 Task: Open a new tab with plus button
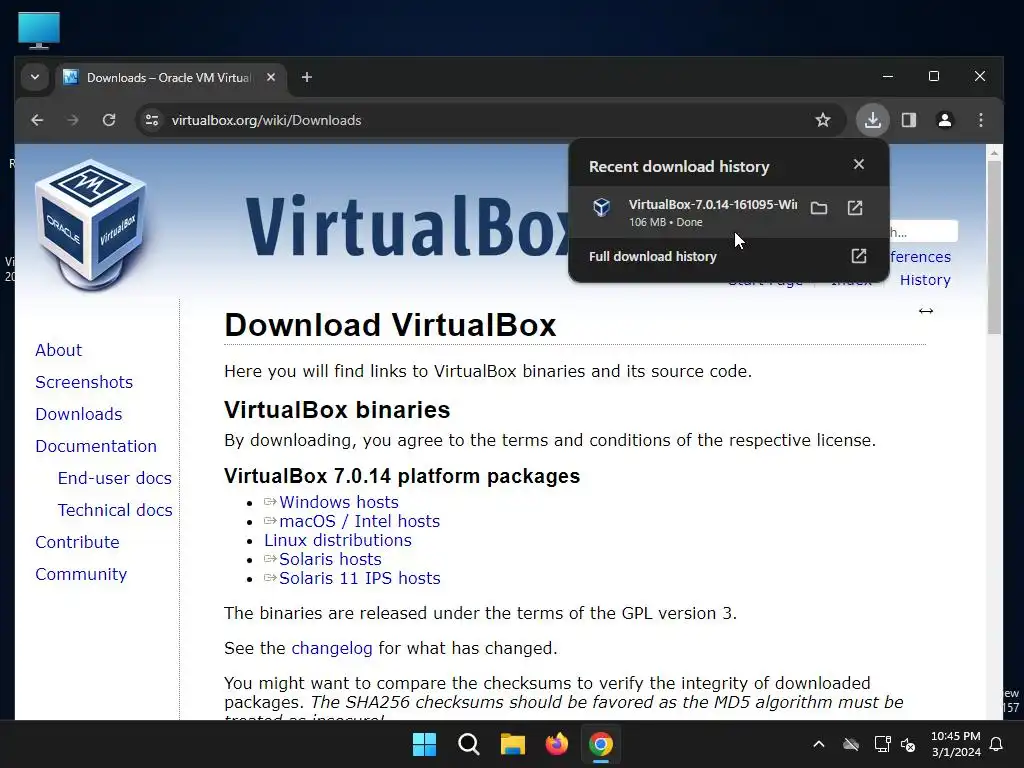click(307, 77)
